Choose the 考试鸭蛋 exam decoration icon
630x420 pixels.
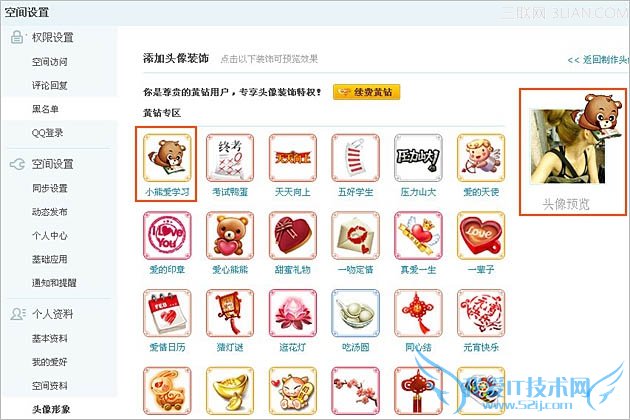[230, 158]
